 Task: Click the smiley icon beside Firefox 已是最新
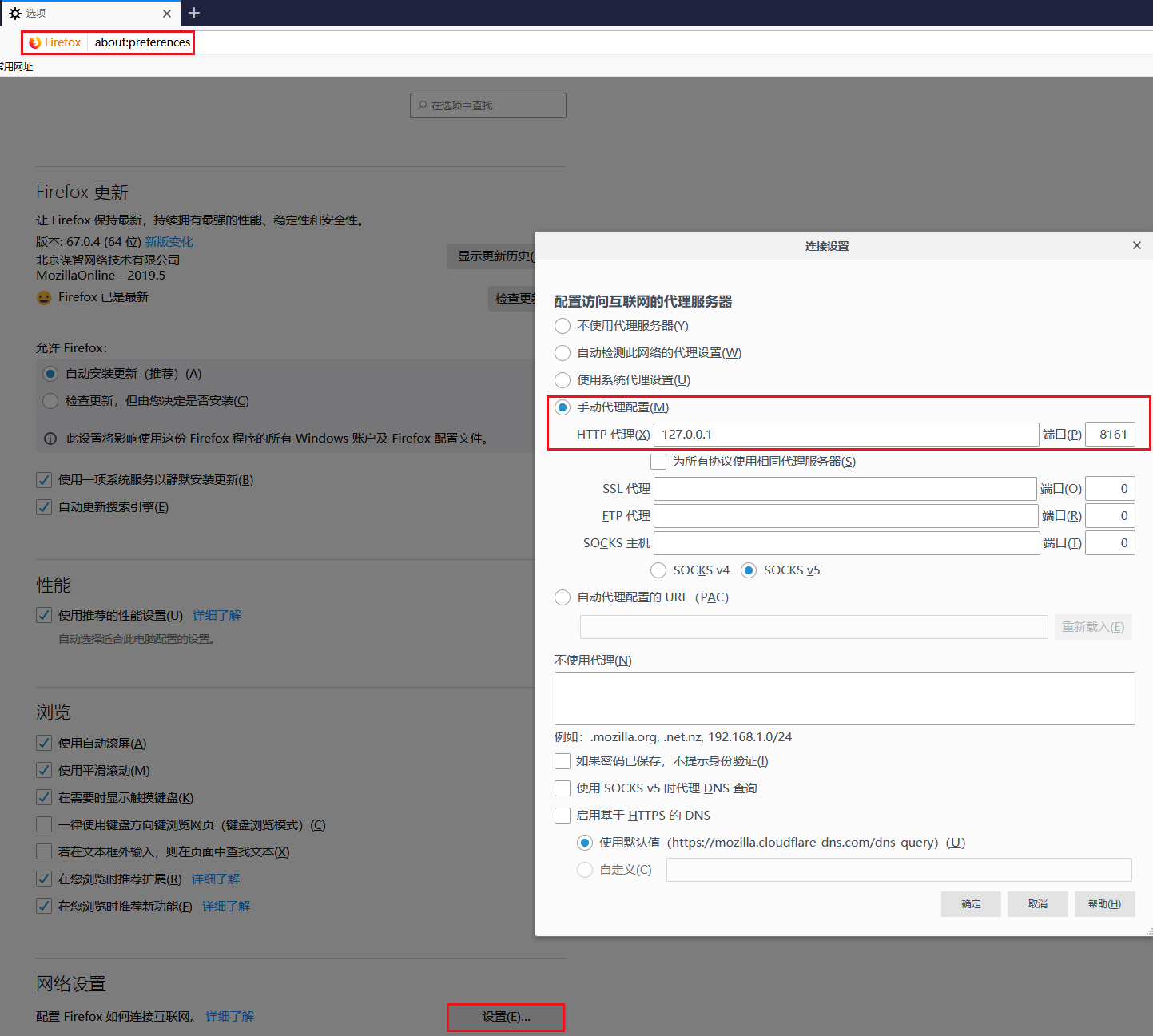[x=44, y=297]
